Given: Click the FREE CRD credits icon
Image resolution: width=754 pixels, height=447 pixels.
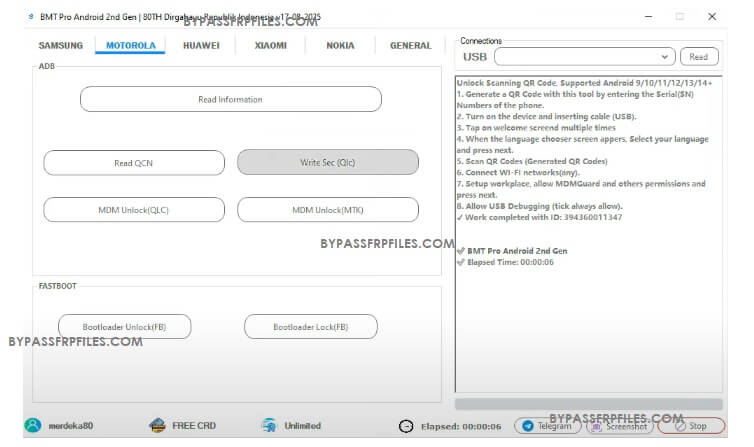Looking at the screenshot, I should pos(157,425).
